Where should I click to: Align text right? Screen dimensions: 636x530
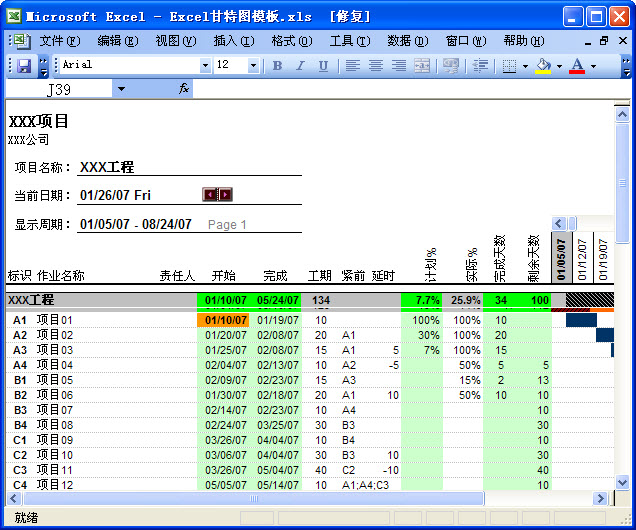coord(399,66)
